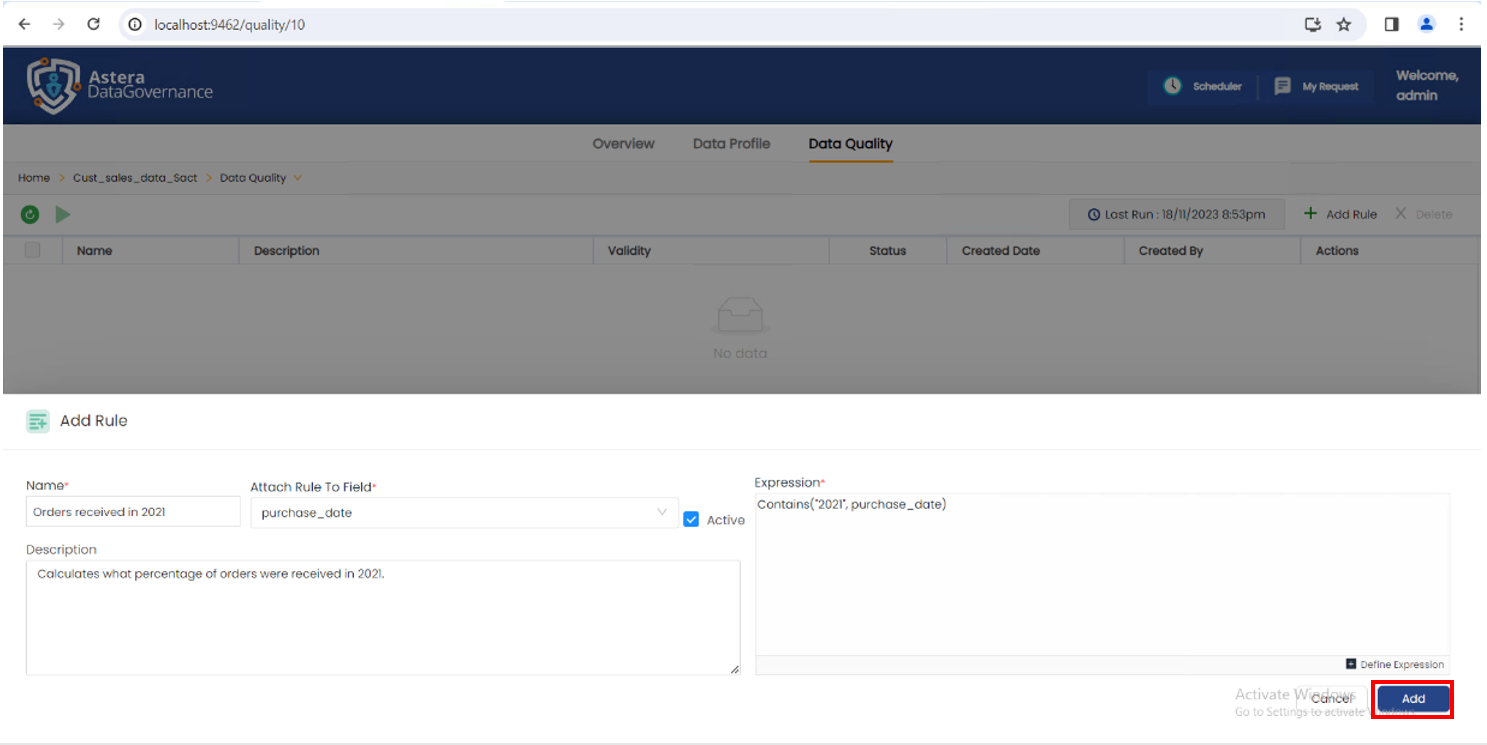Open the Scheduler

coord(1203,87)
